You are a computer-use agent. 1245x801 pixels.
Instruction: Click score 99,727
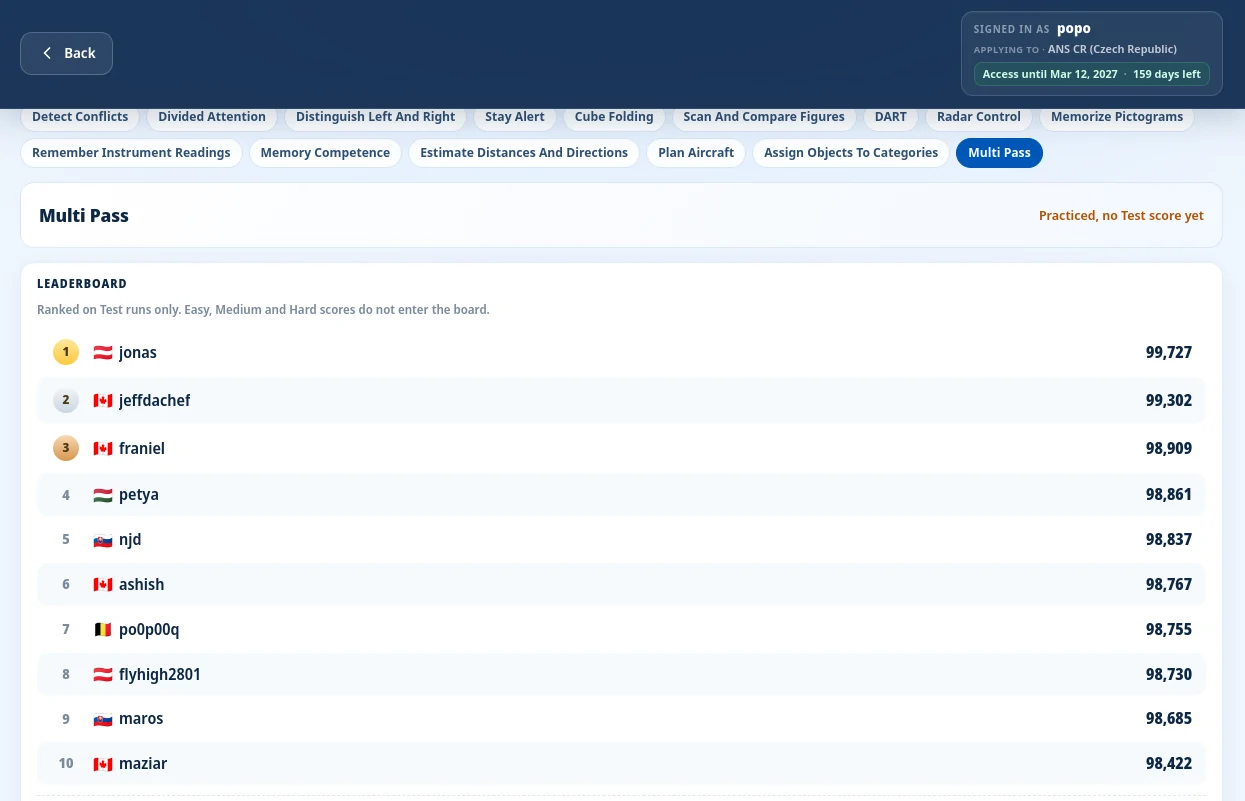pyautogui.click(x=1169, y=352)
